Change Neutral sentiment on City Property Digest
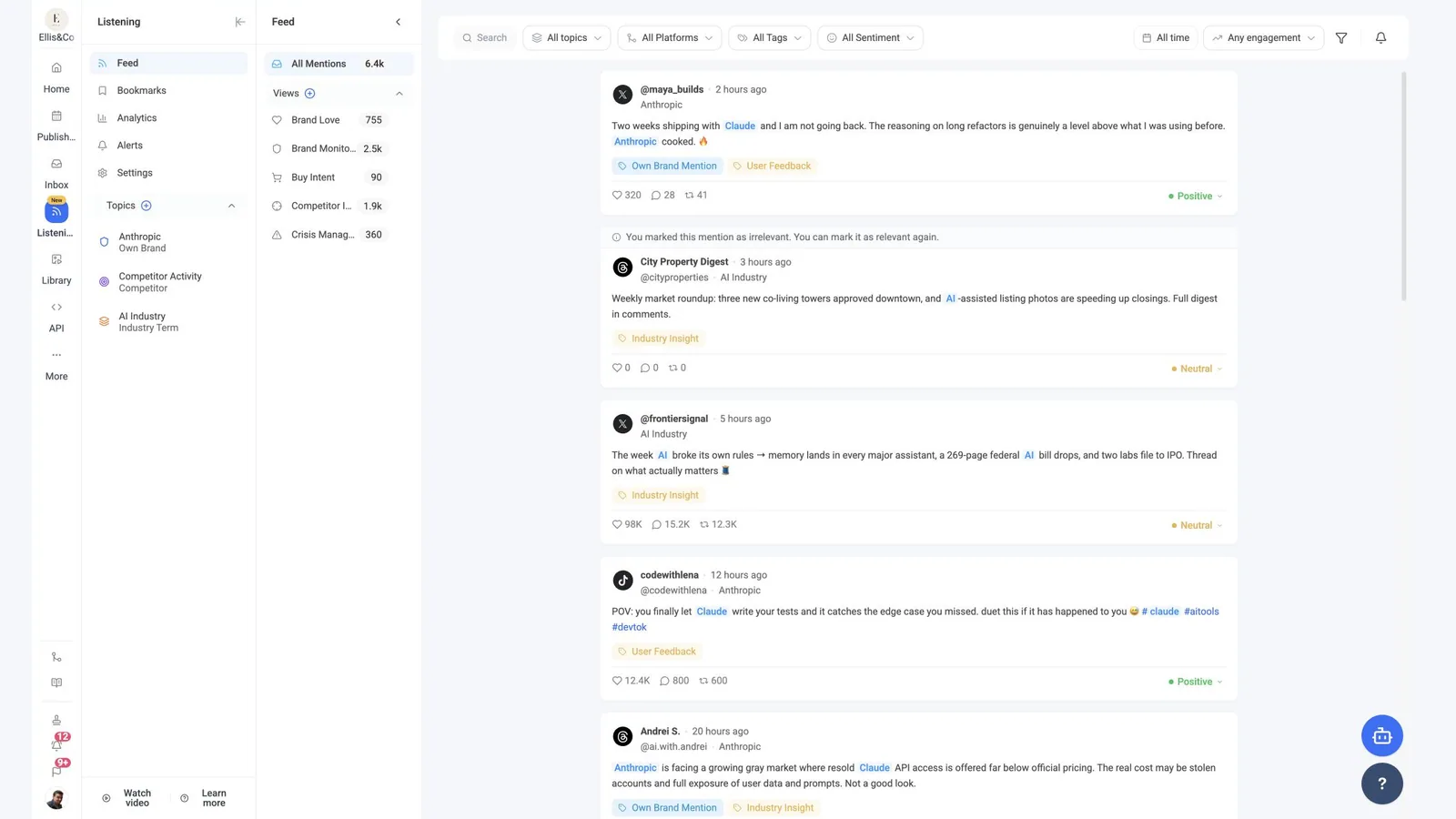 (1198, 369)
